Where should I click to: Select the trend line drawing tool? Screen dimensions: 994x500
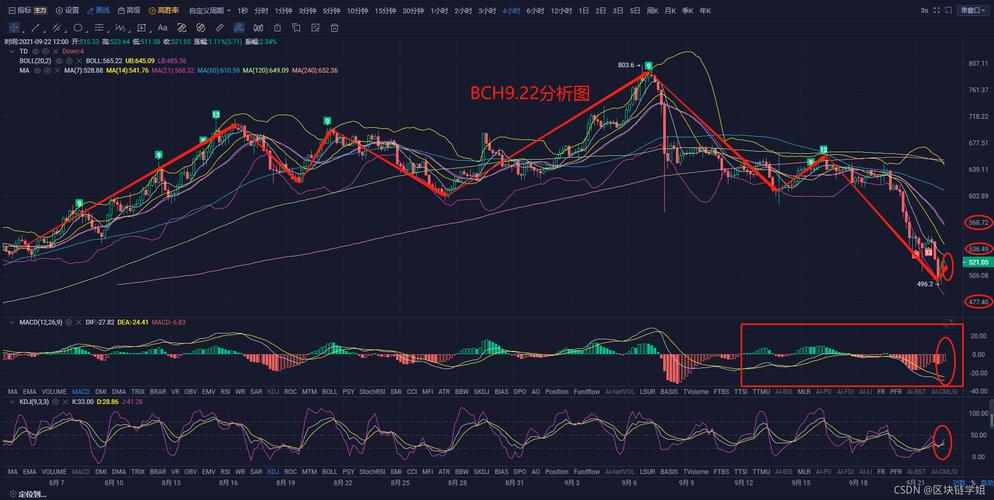[x=35, y=28]
